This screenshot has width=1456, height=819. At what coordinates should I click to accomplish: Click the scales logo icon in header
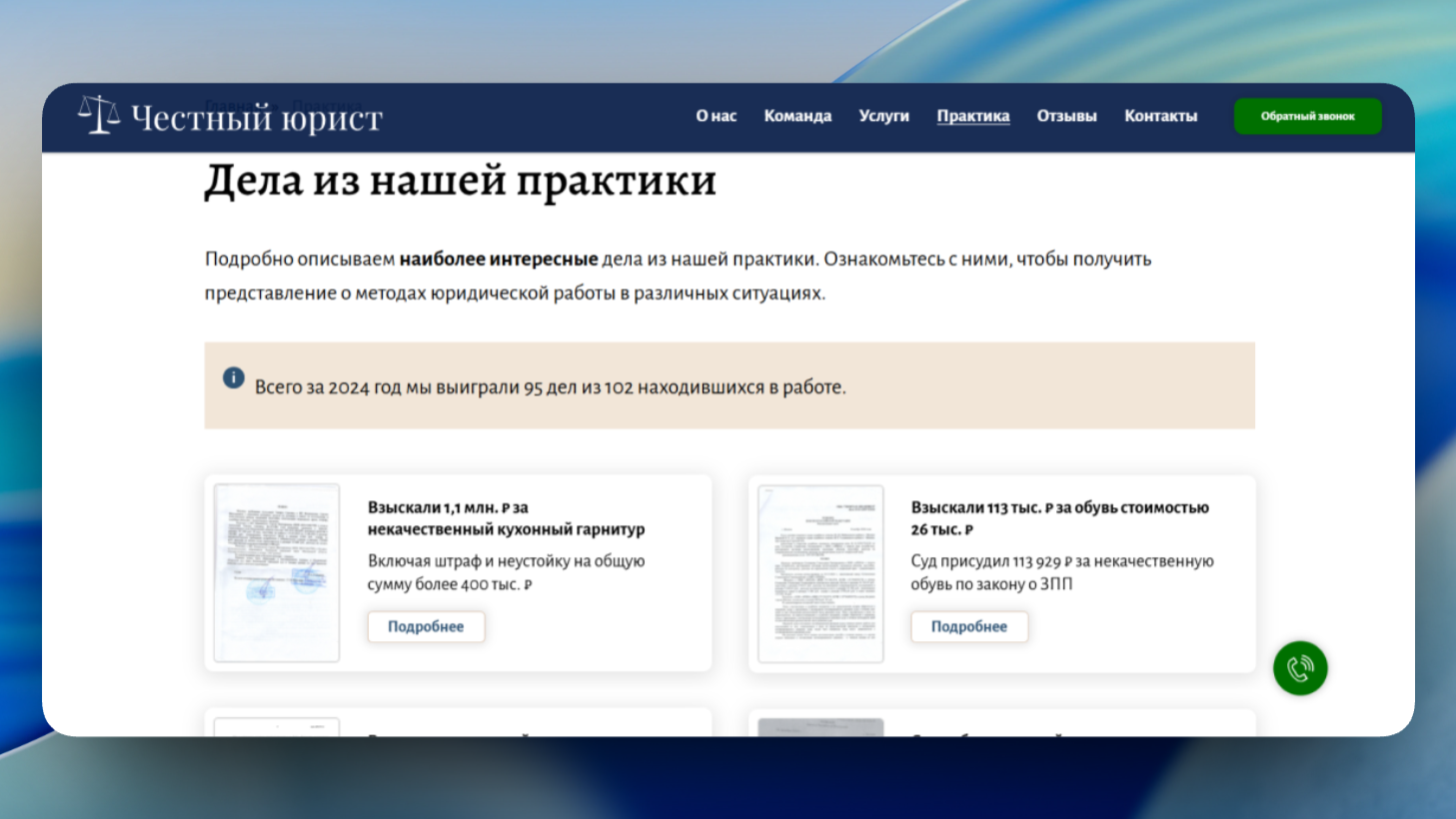pos(99,115)
